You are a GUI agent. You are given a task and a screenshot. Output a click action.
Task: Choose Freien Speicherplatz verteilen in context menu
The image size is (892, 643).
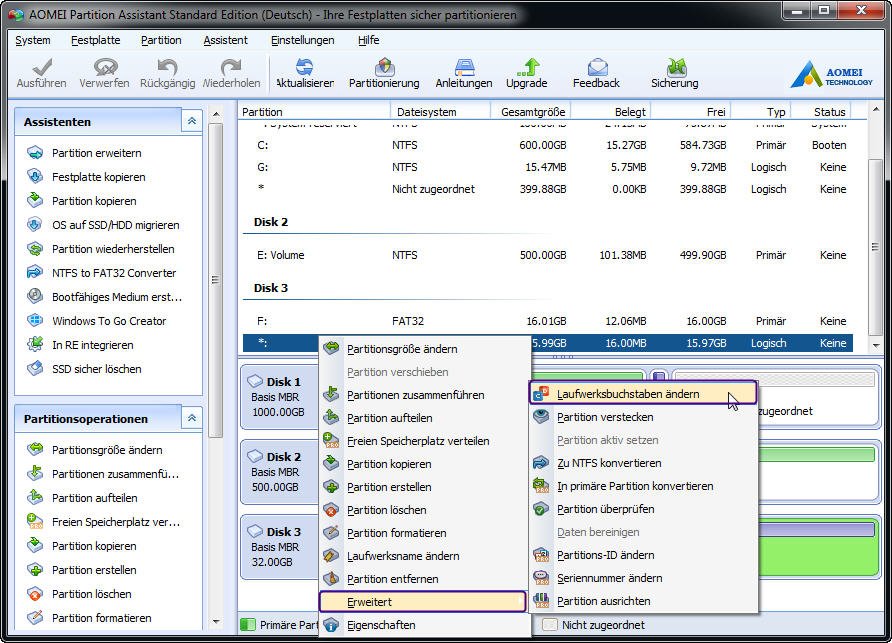coord(424,441)
